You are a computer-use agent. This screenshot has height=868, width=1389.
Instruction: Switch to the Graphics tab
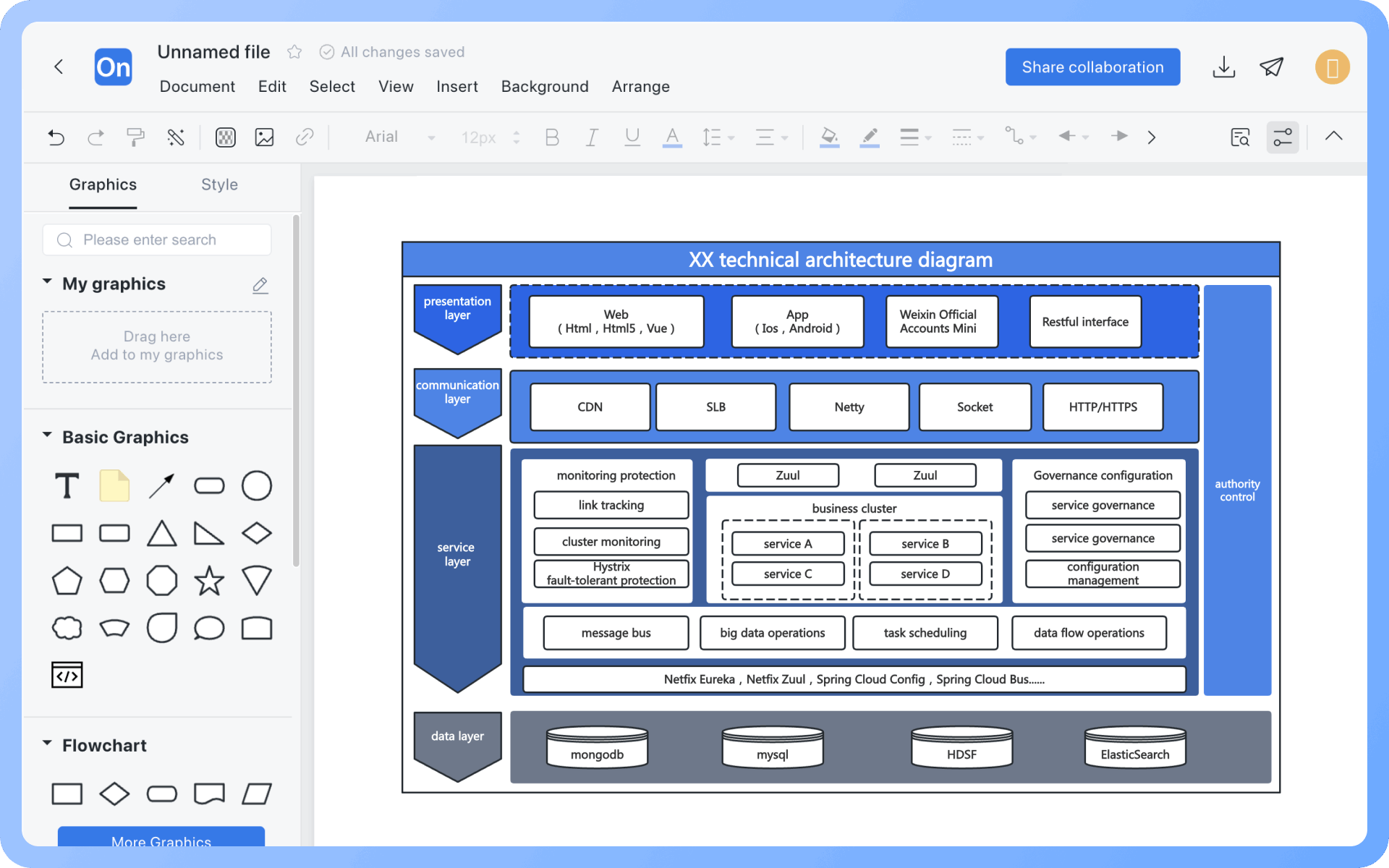click(x=103, y=184)
